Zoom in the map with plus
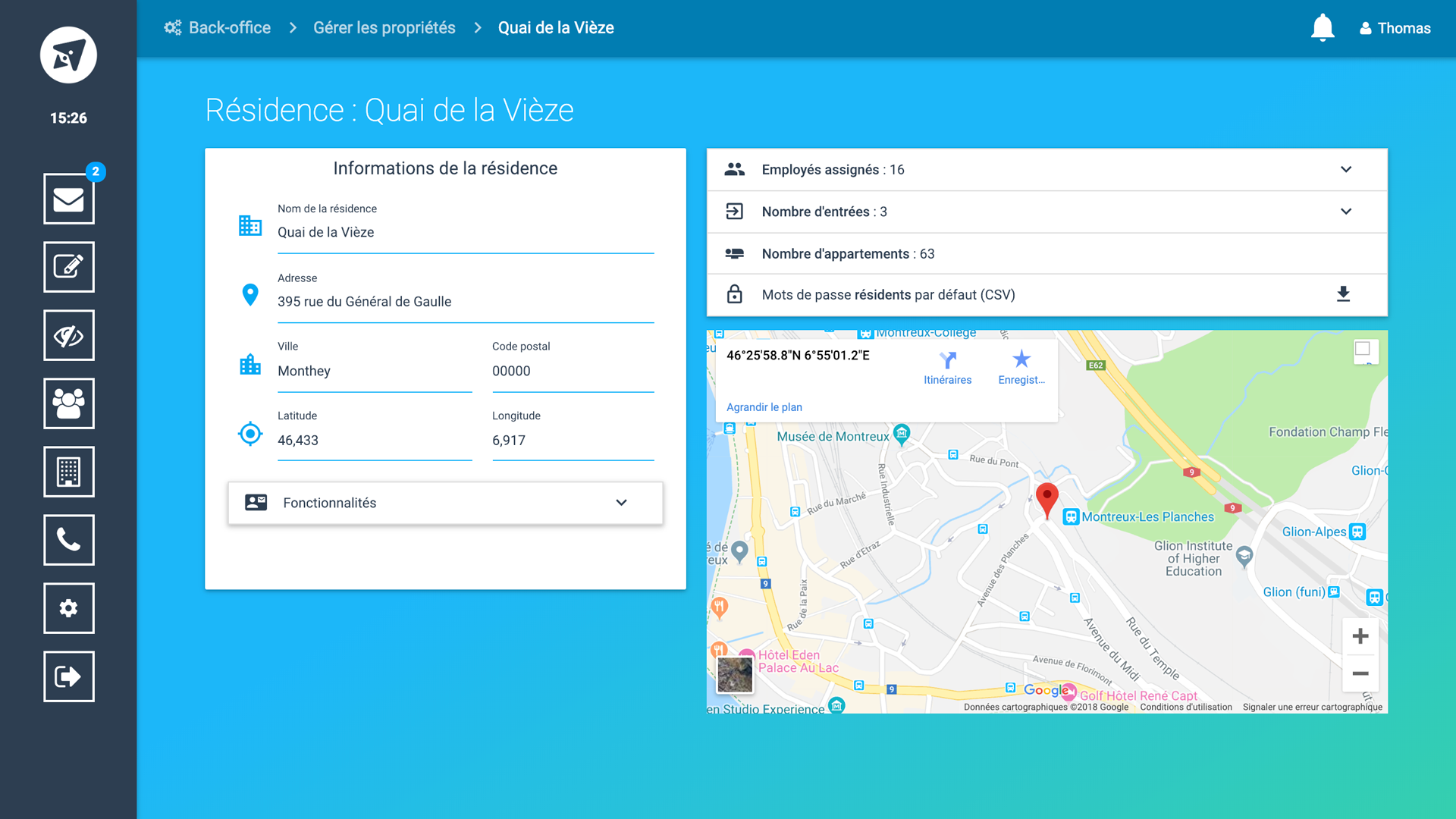 [1360, 636]
